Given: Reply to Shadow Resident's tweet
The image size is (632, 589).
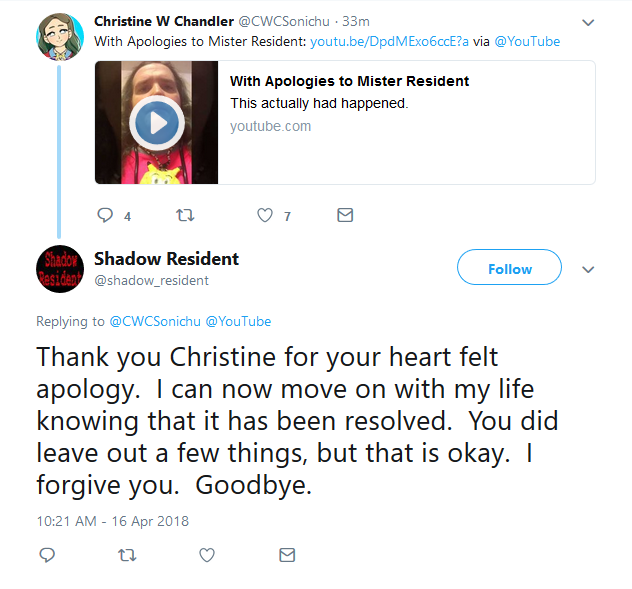Looking at the screenshot, I should coord(47,555).
